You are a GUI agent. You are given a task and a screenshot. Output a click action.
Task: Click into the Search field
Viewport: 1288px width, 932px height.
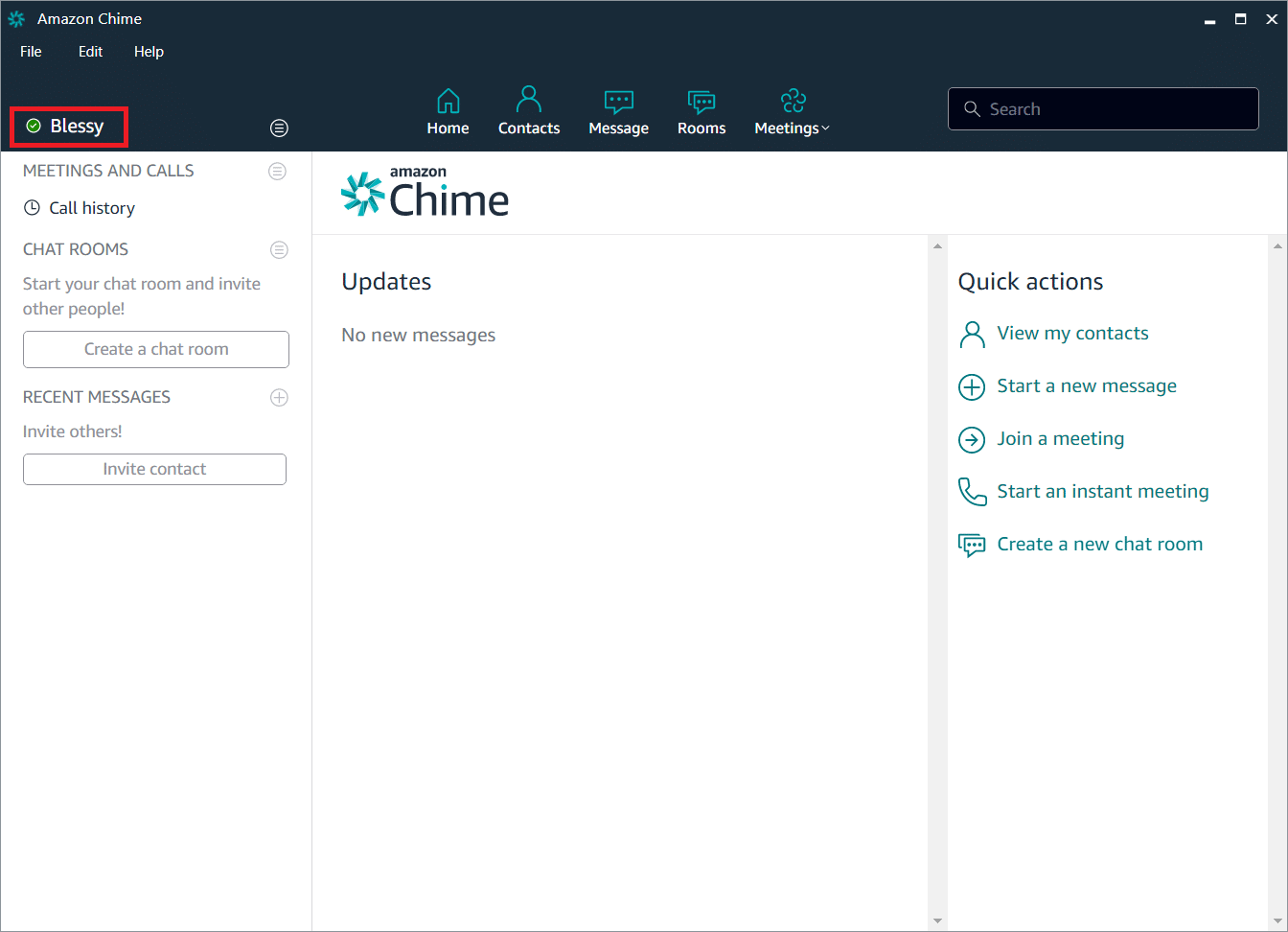1103,108
